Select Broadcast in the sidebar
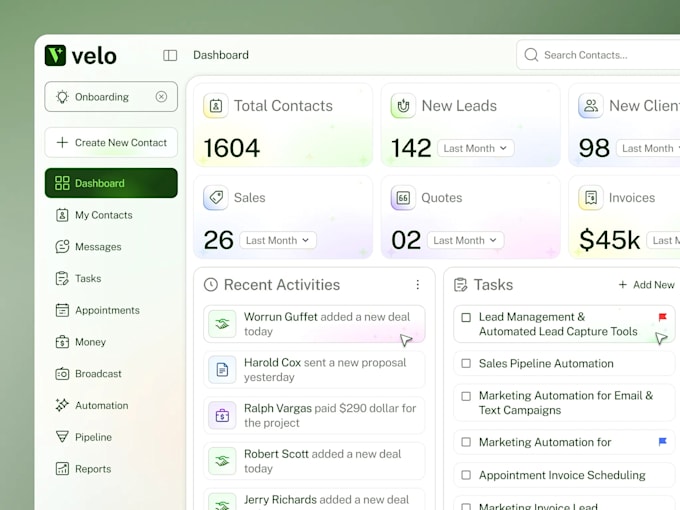This screenshot has height=510, width=680. point(111,373)
